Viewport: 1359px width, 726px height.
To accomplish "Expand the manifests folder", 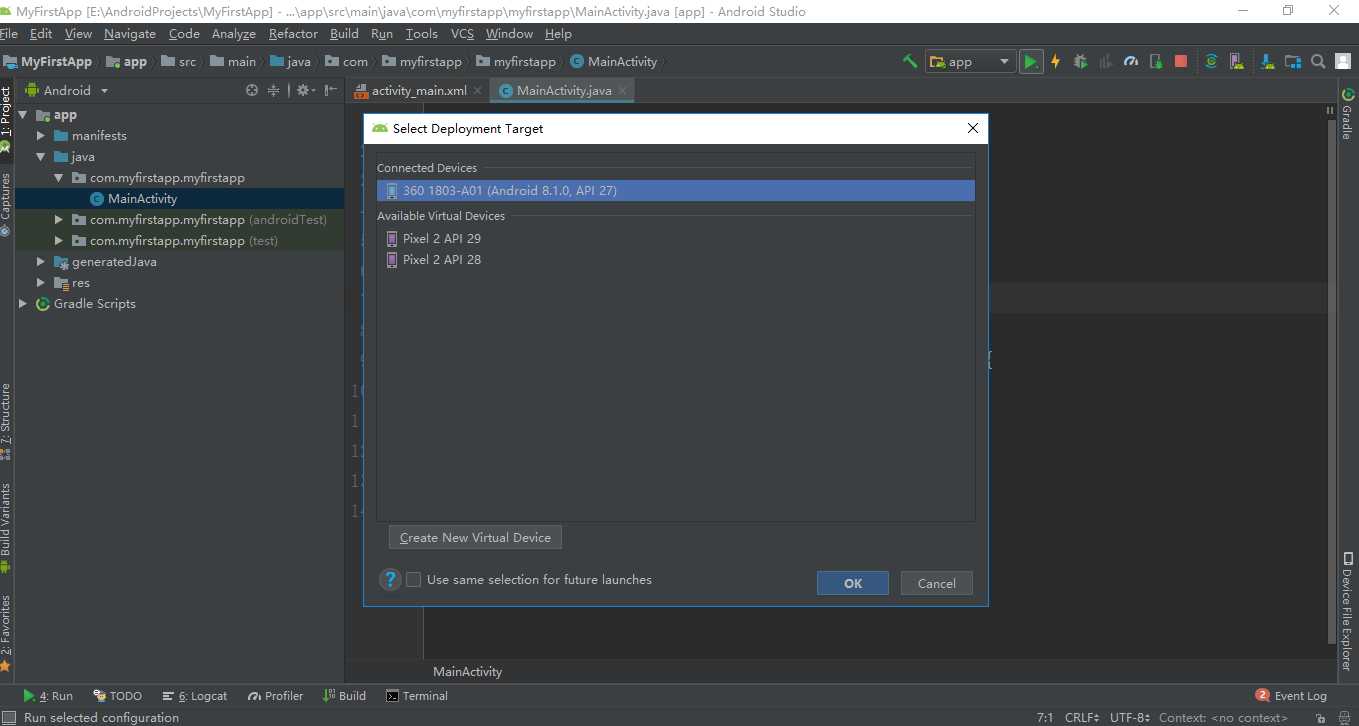I will [x=41, y=135].
